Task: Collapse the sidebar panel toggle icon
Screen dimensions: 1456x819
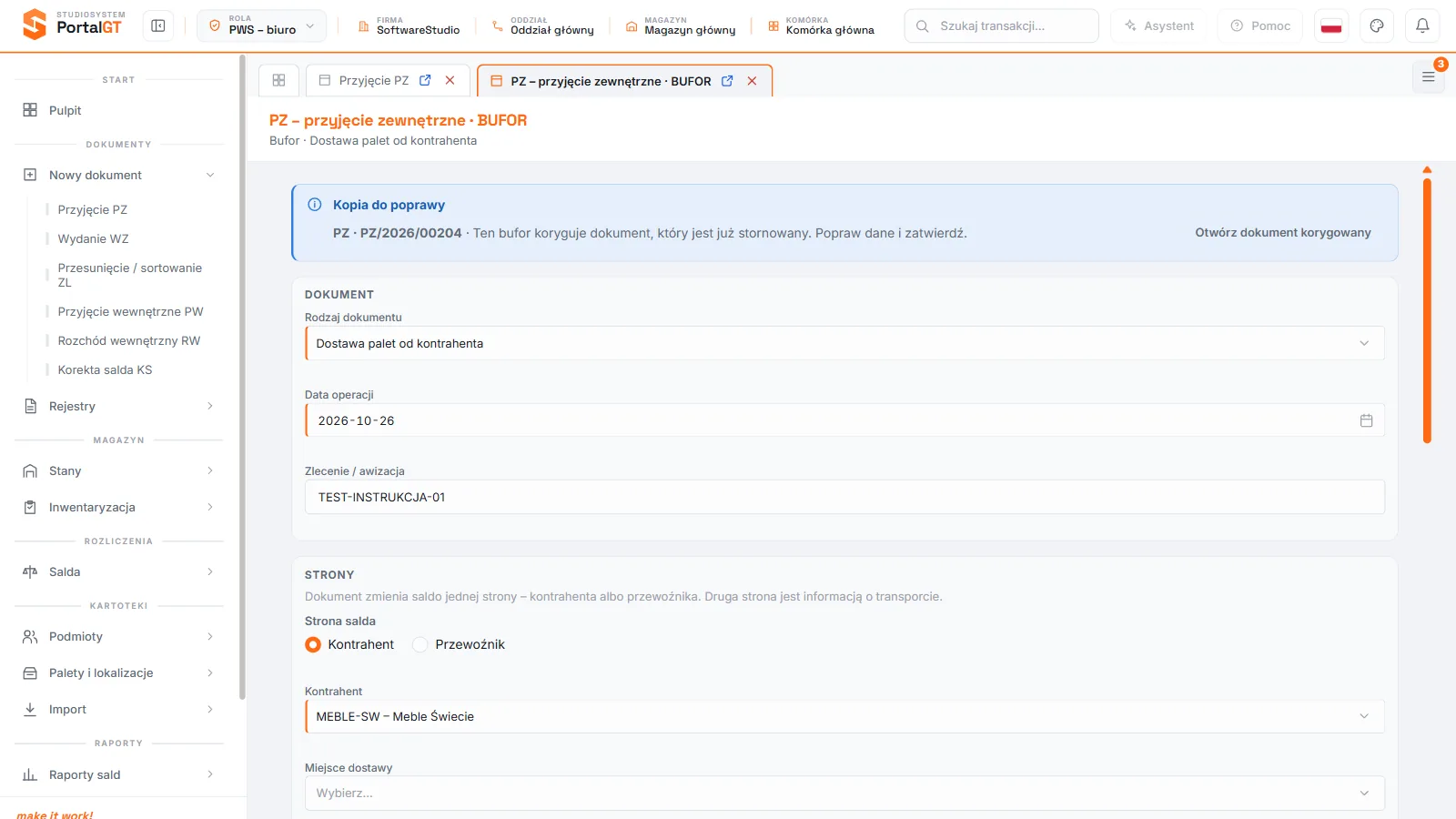Action: pos(158,25)
